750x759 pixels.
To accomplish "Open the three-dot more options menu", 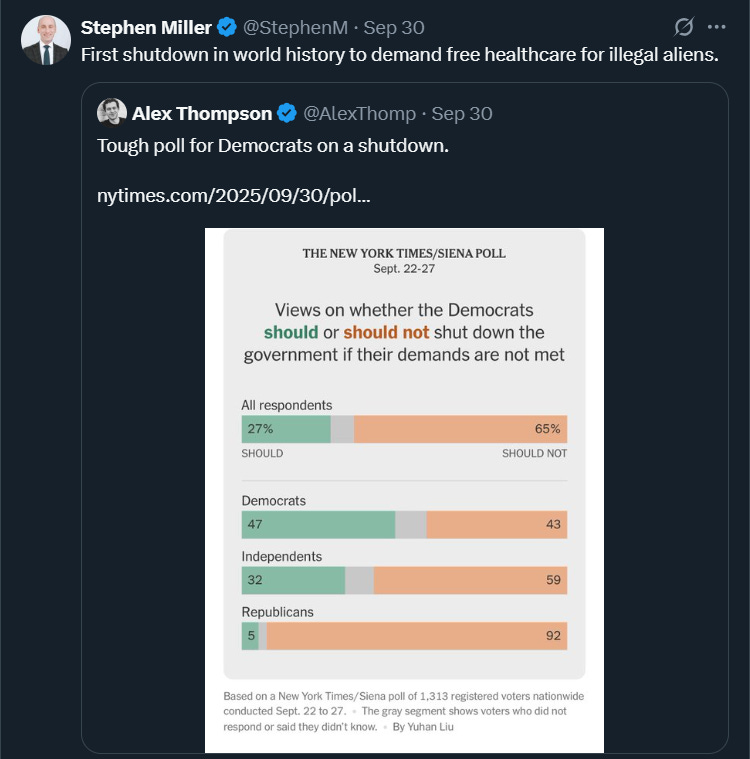I will coord(716,27).
